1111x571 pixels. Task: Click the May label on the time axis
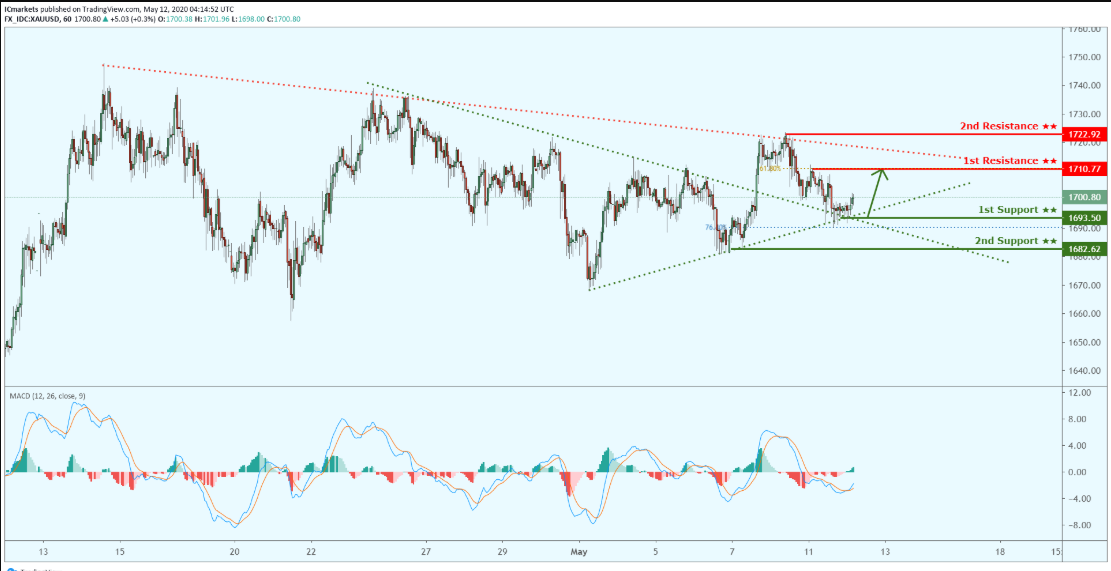click(x=579, y=551)
